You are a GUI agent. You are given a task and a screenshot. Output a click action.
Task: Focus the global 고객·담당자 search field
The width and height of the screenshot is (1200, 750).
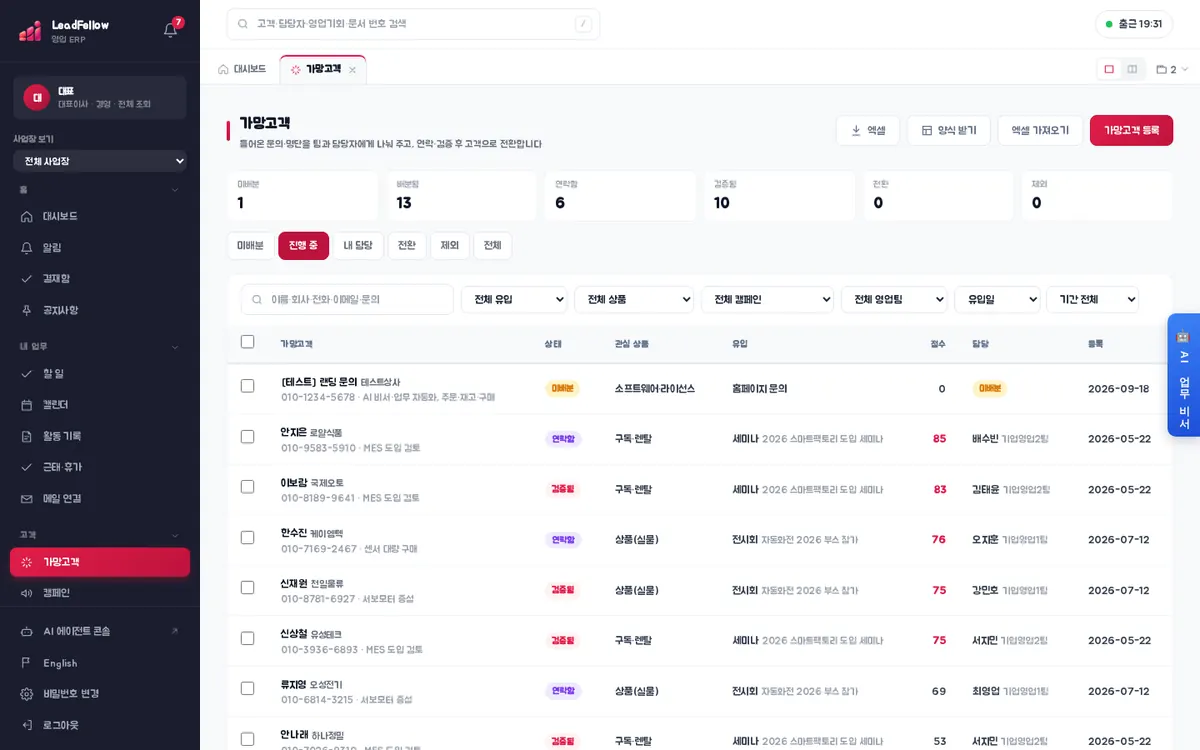coord(413,24)
